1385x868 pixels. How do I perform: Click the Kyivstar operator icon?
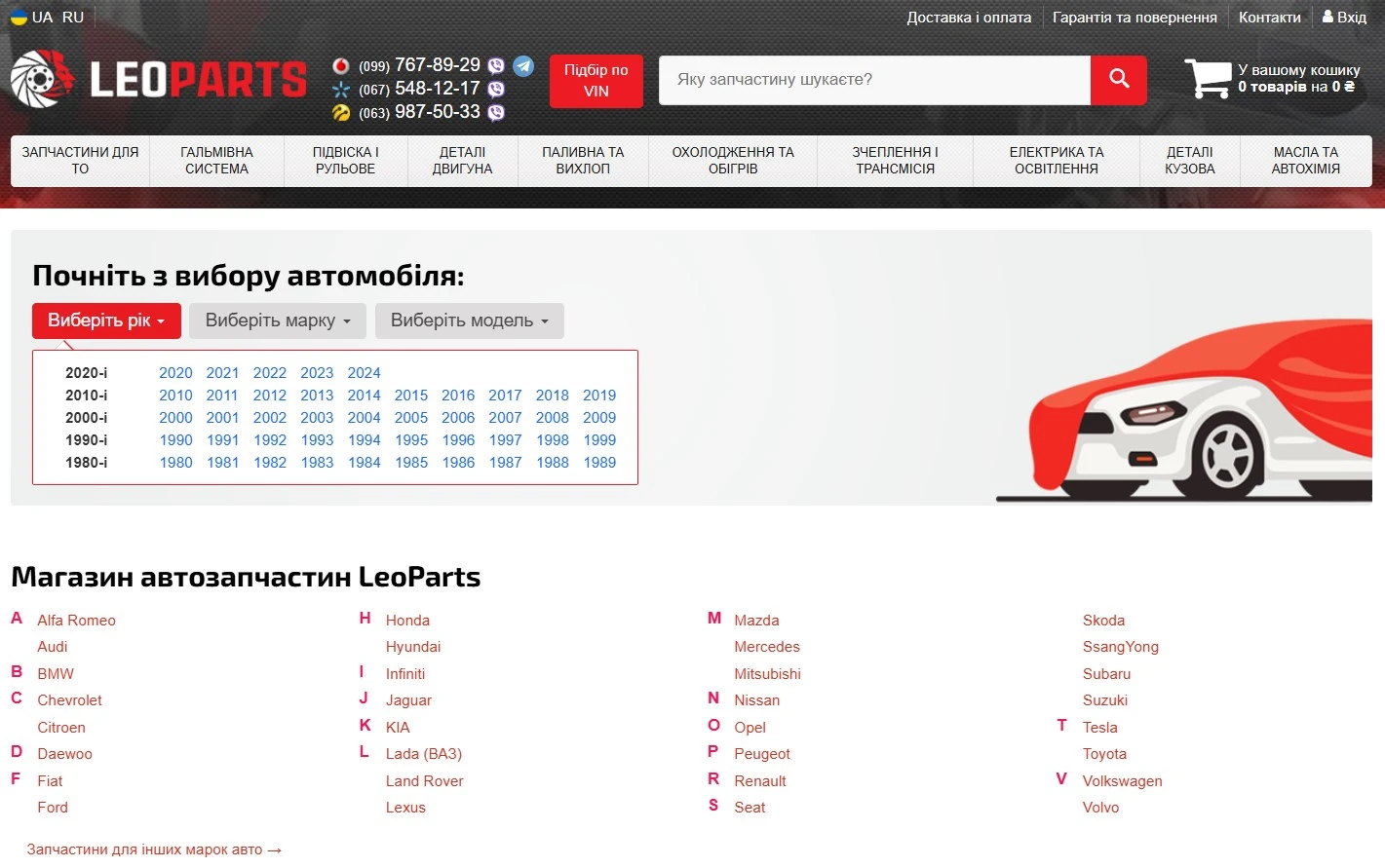point(341,90)
